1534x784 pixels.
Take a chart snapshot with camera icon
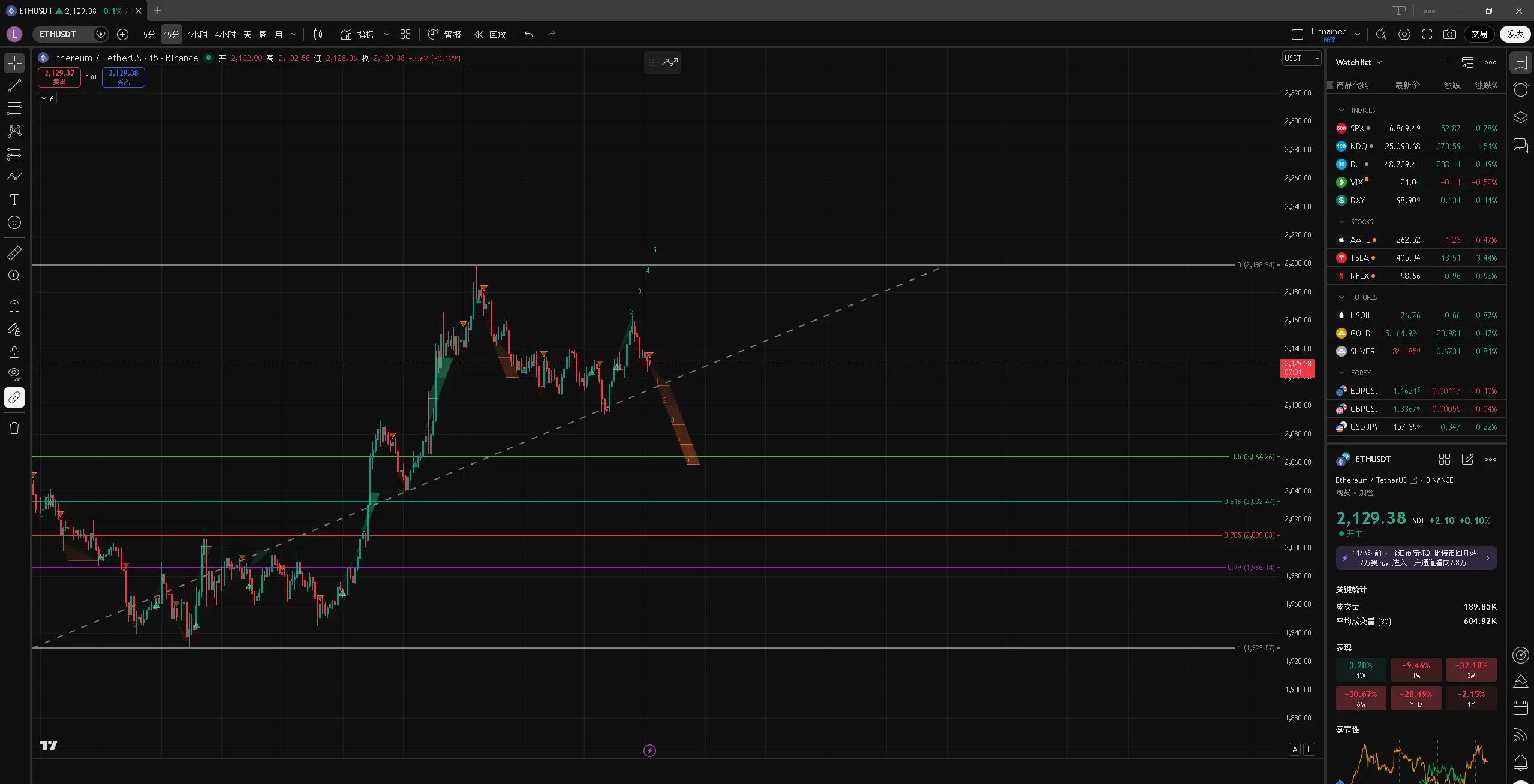pyautogui.click(x=1449, y=34)
